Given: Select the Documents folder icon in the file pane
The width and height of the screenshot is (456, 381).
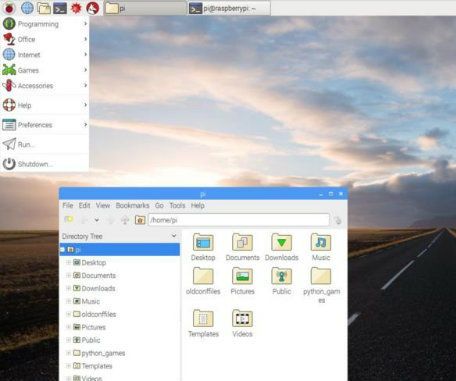Looking at the screenshot, I should point(242,243).
